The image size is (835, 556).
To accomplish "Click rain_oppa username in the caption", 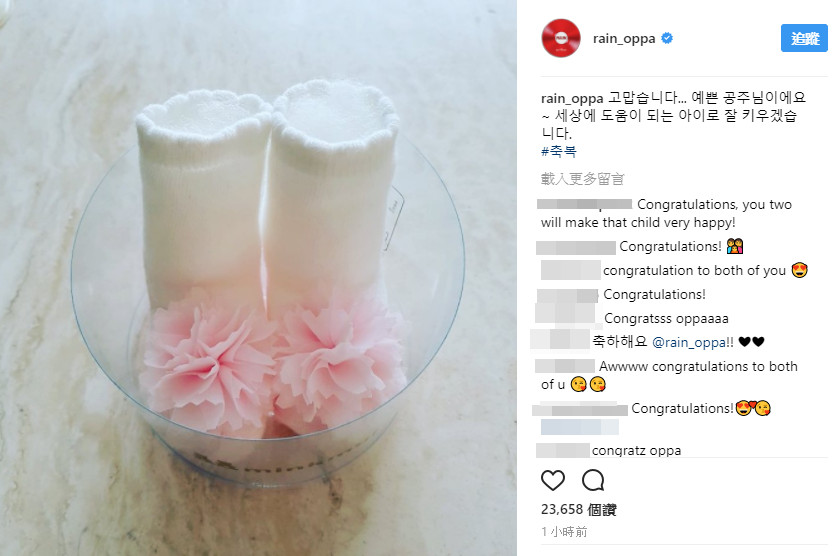I will pos(572,99).
